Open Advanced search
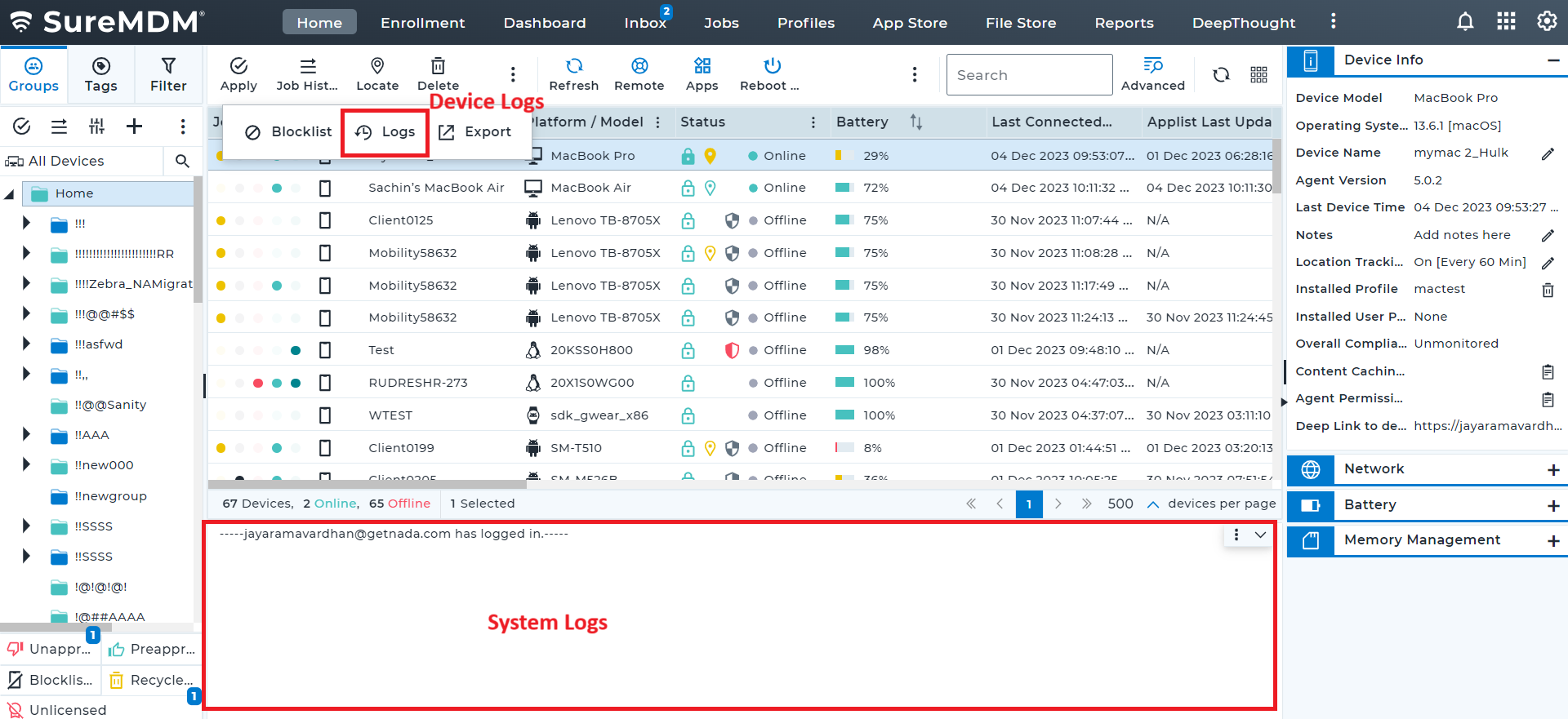1568x719 pixels. pyautogui.click(x=1153, y=74)
